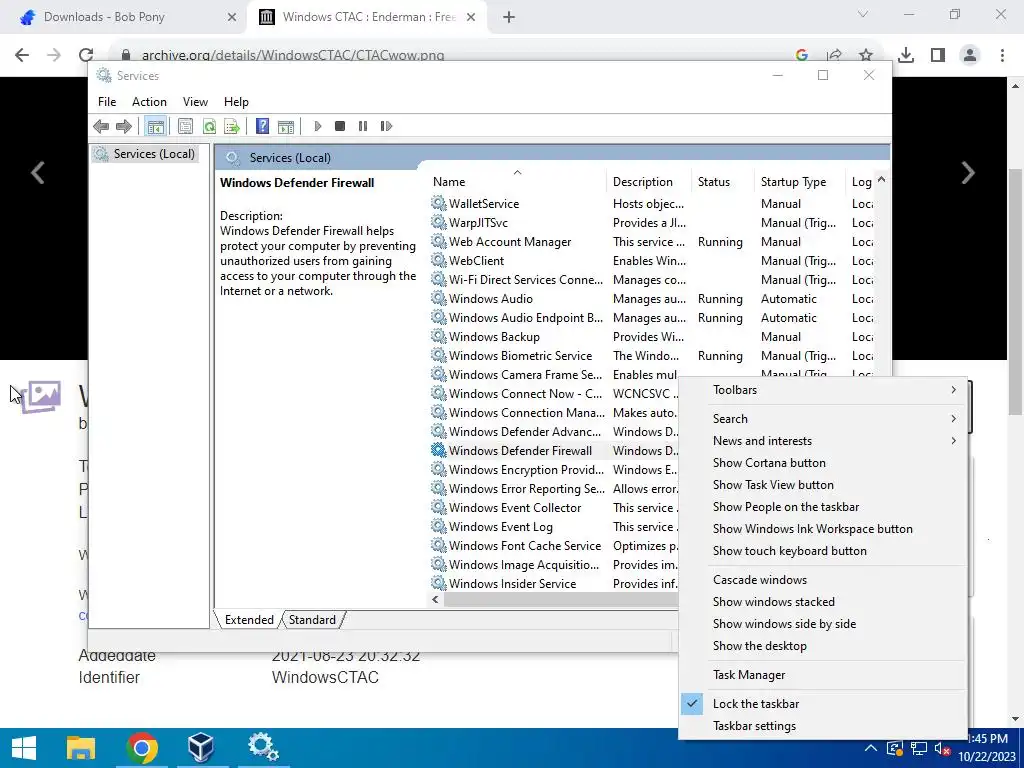Open the VirtualBox cube taskbar icon
The height and width of the screenshot is (768, 1024).
coord(200,748)
